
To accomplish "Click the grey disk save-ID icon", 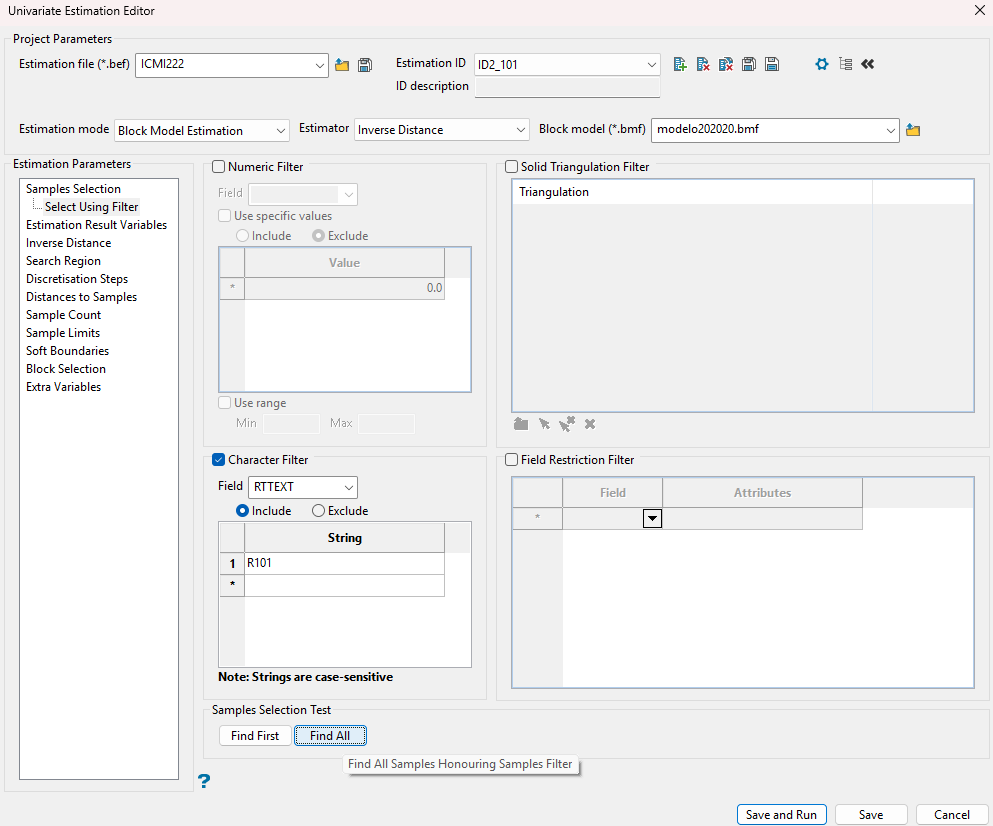I will [749, 64].
